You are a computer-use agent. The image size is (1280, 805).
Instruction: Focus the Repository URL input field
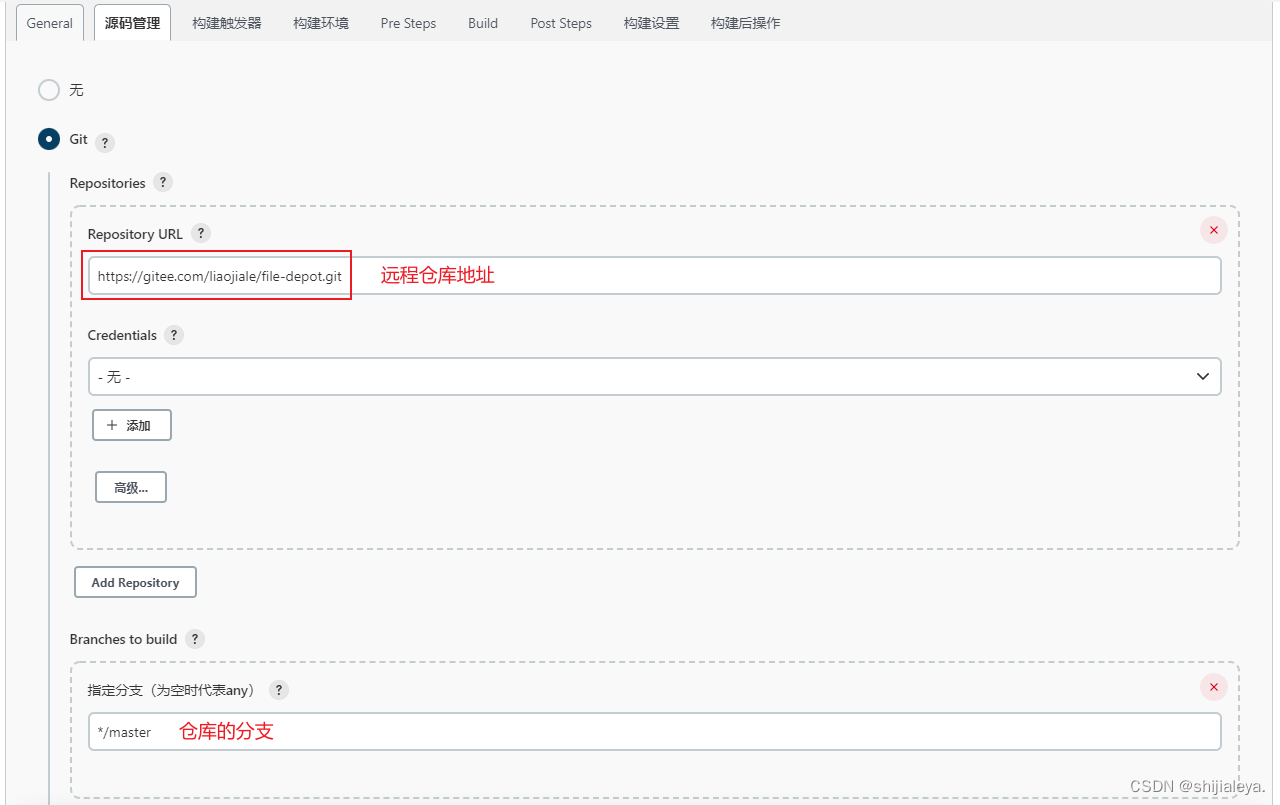click(655, 276)
